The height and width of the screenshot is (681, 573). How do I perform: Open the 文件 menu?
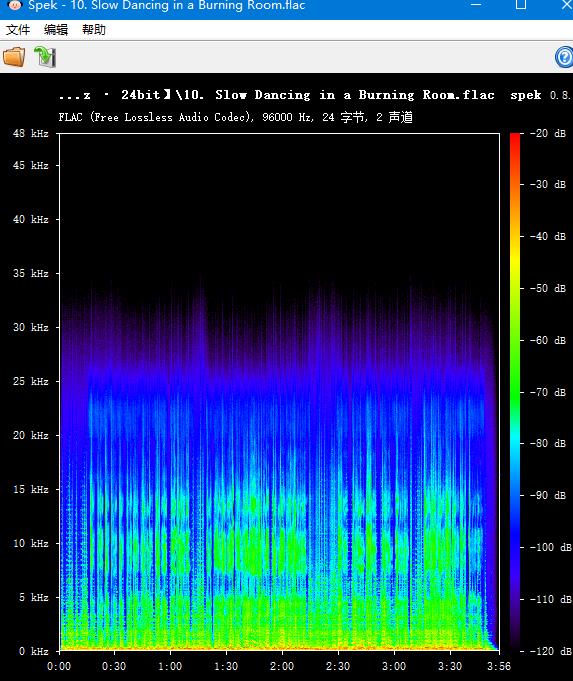point(18,30)
